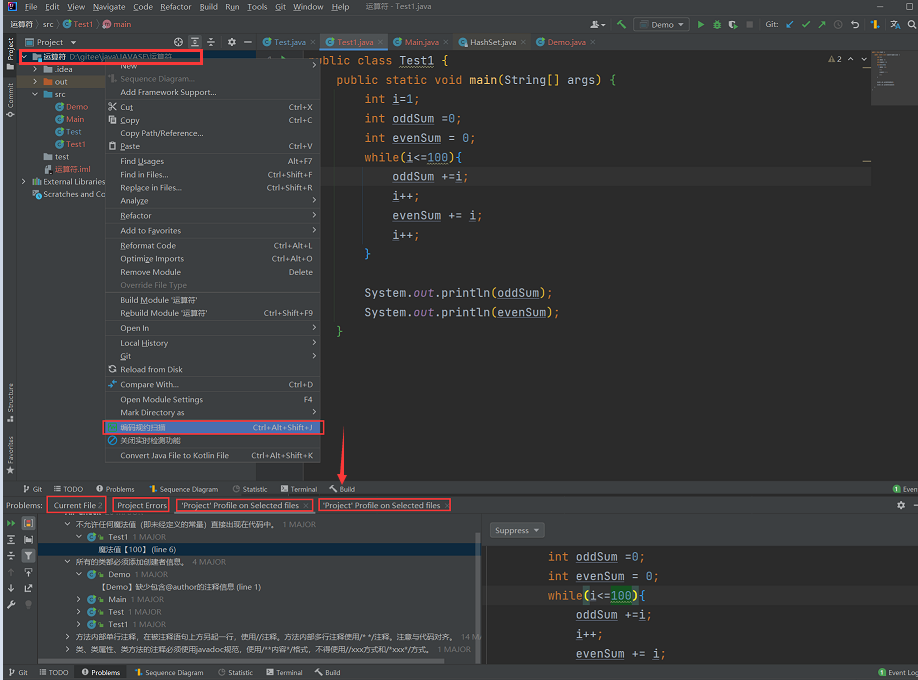
Task: Click Open Module Settings entry
Action: coord(213,399)
